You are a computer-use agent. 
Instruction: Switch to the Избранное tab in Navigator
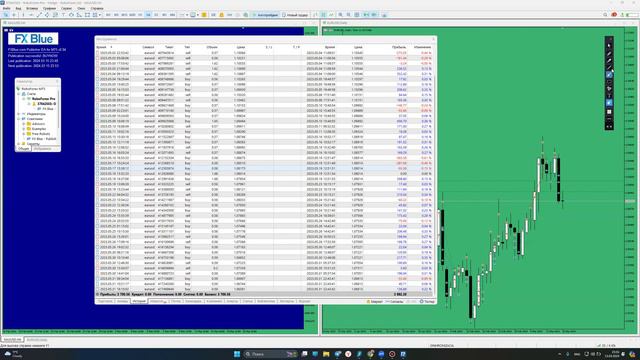click(x=42, y=149)
